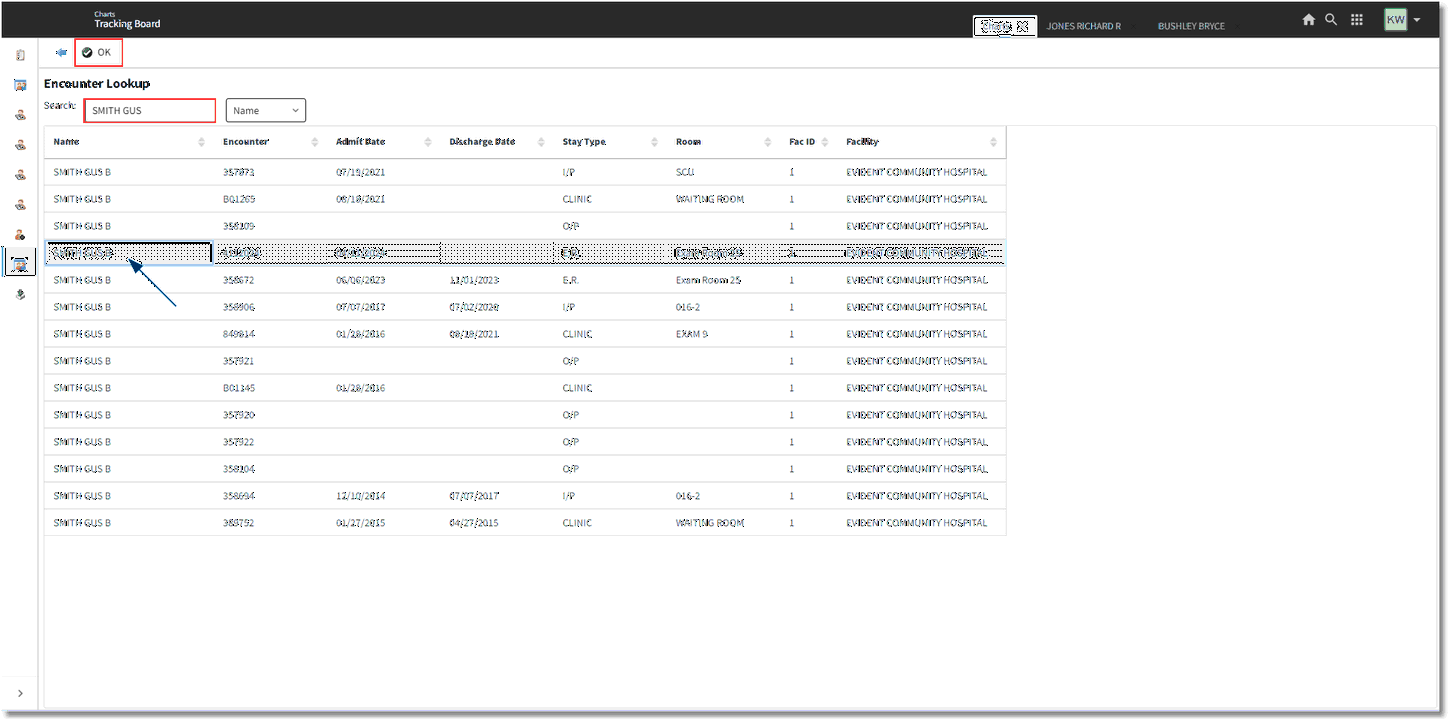Viewport: 1450px width, 722px height.
Task: Switch to the JONES RICHARD R tab
Action: [x=1084, y=26]
